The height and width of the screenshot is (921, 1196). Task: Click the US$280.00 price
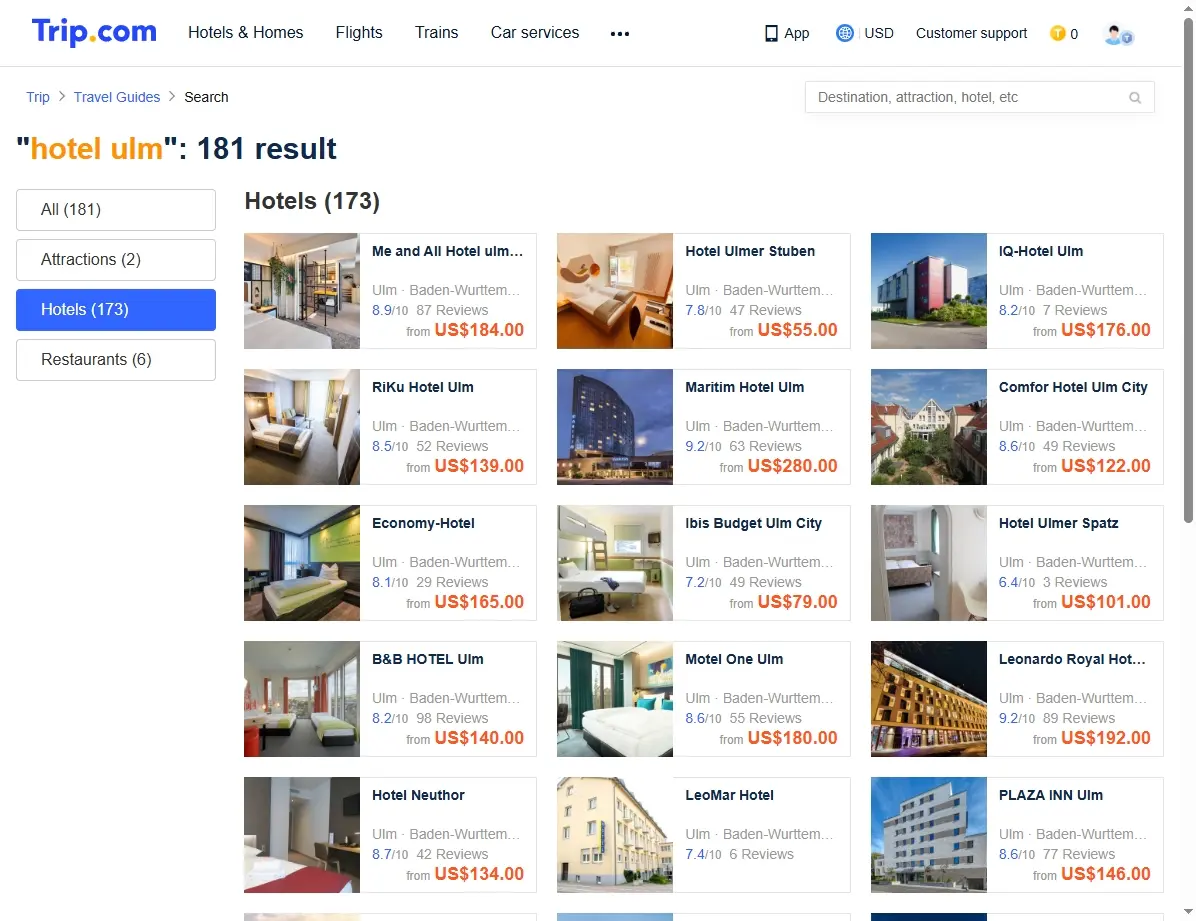(793, 465)
